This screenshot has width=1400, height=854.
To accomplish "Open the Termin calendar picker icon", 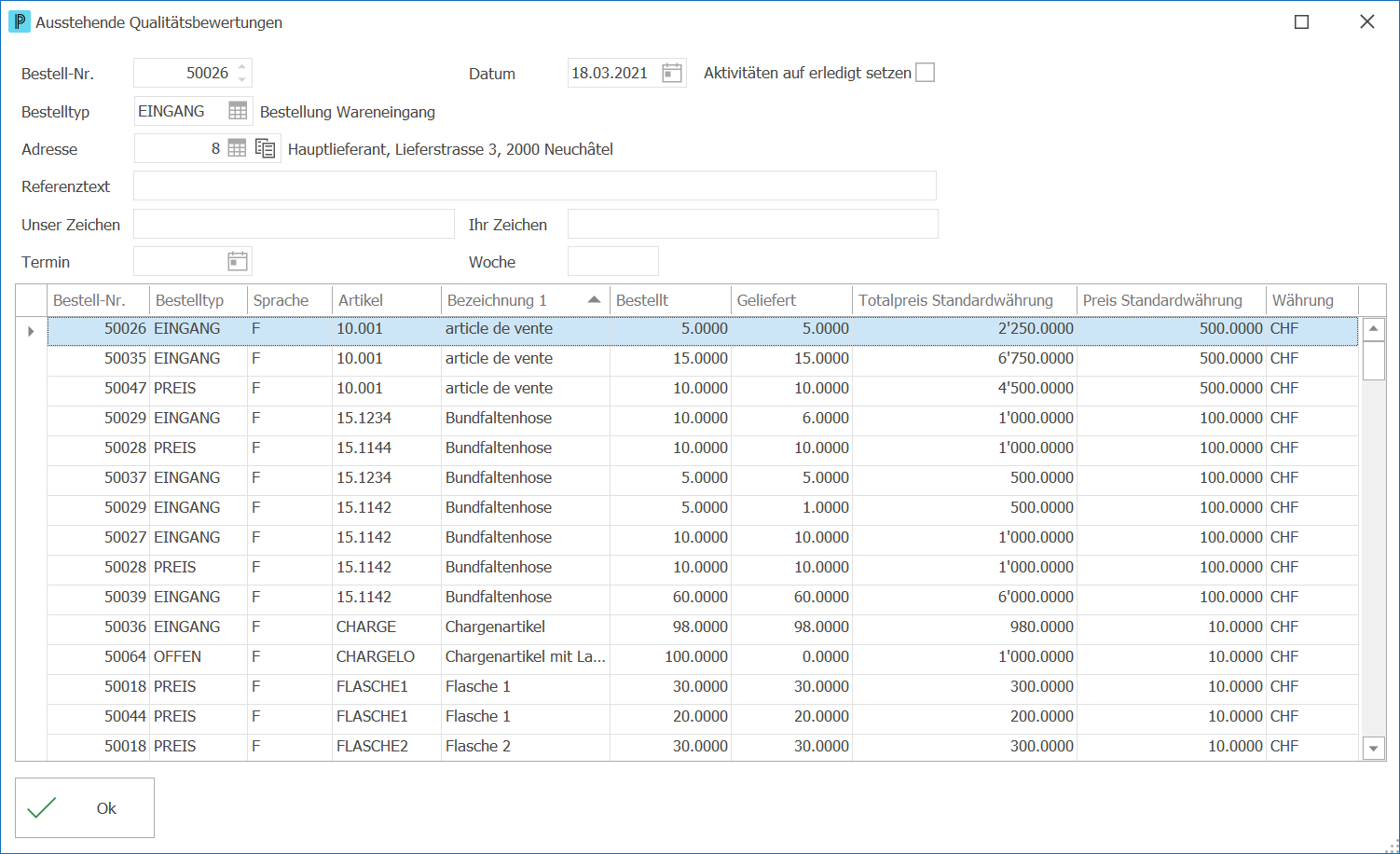I will (238, 261).
